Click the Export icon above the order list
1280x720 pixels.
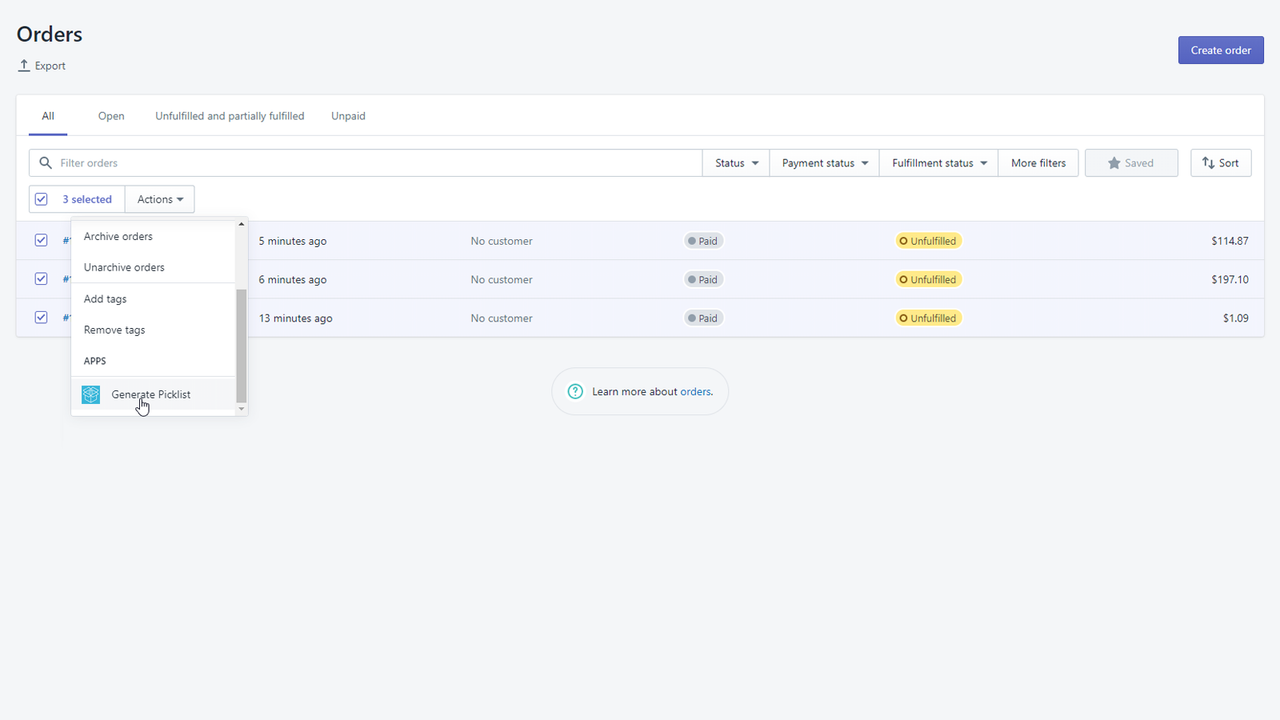pos(22,65)
